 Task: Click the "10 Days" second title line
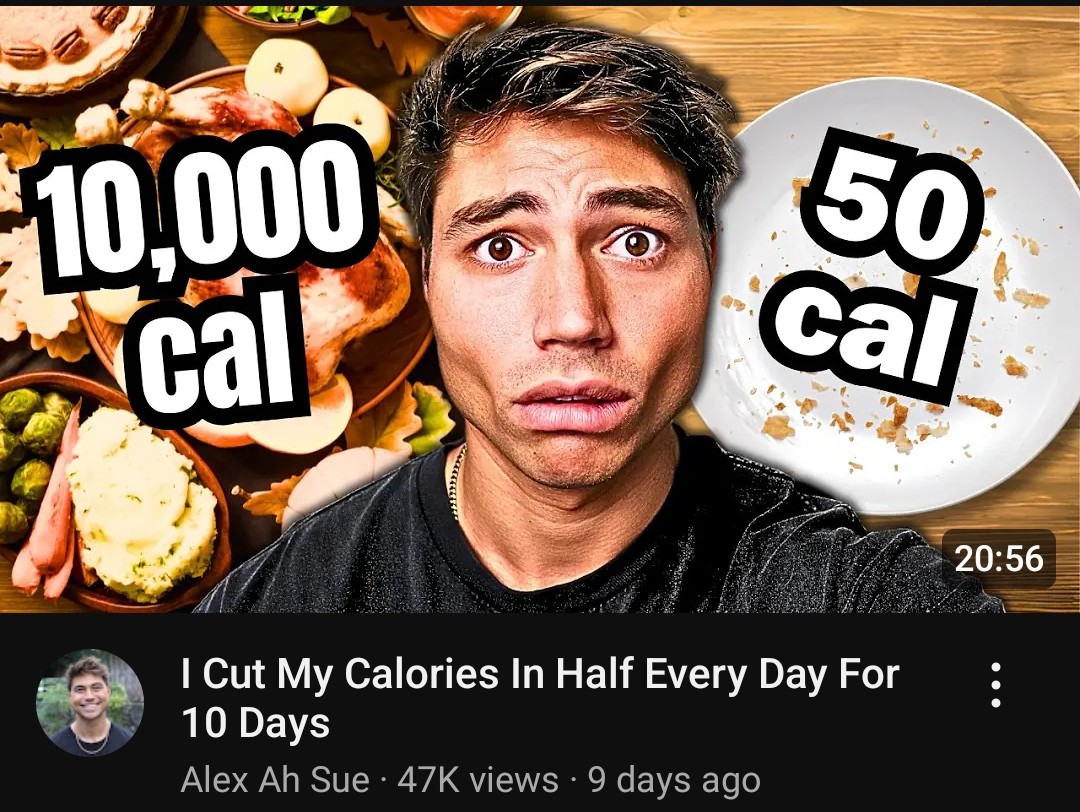click(256, 723)
